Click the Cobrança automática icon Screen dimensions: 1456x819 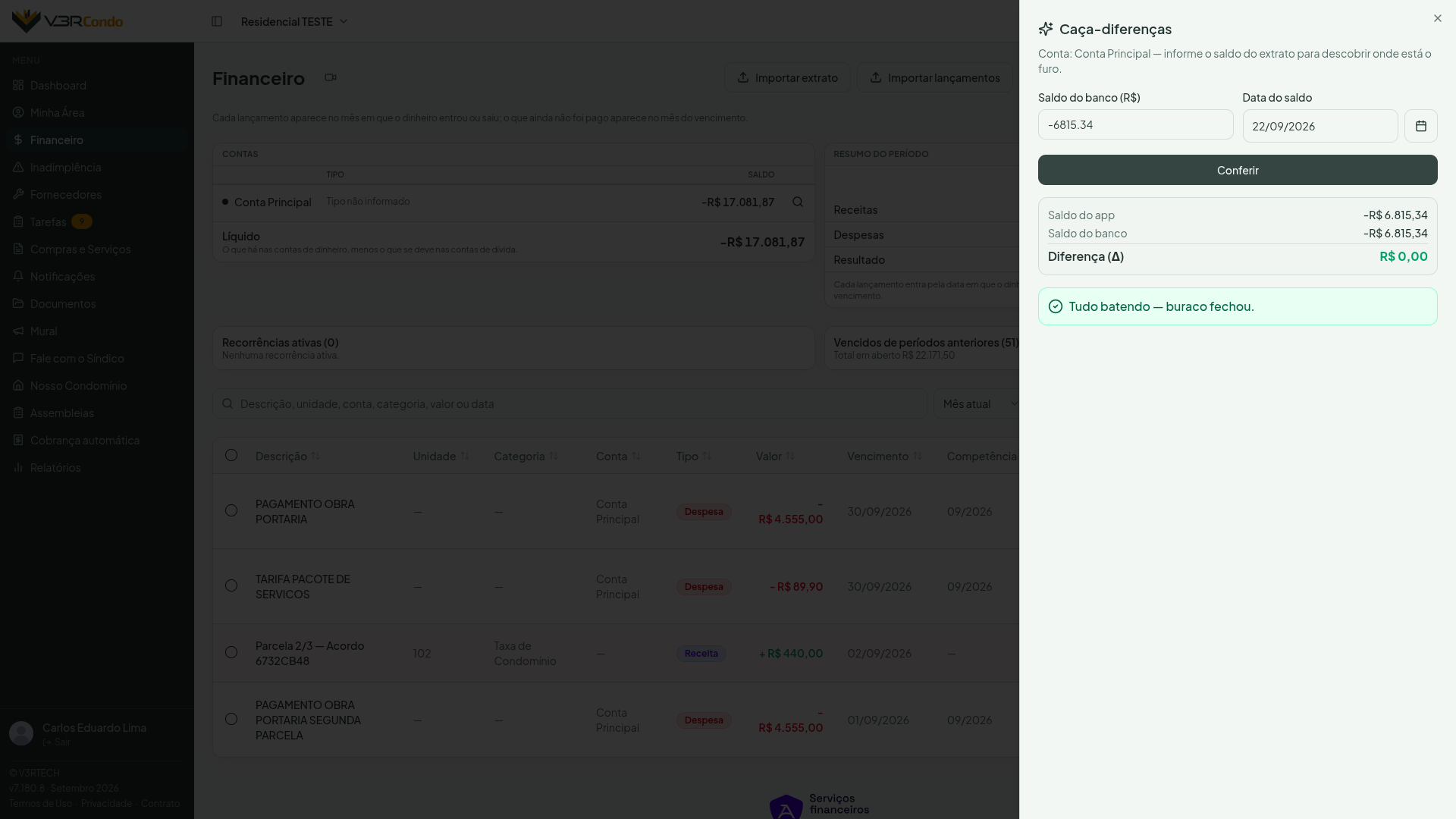[18, 440]
